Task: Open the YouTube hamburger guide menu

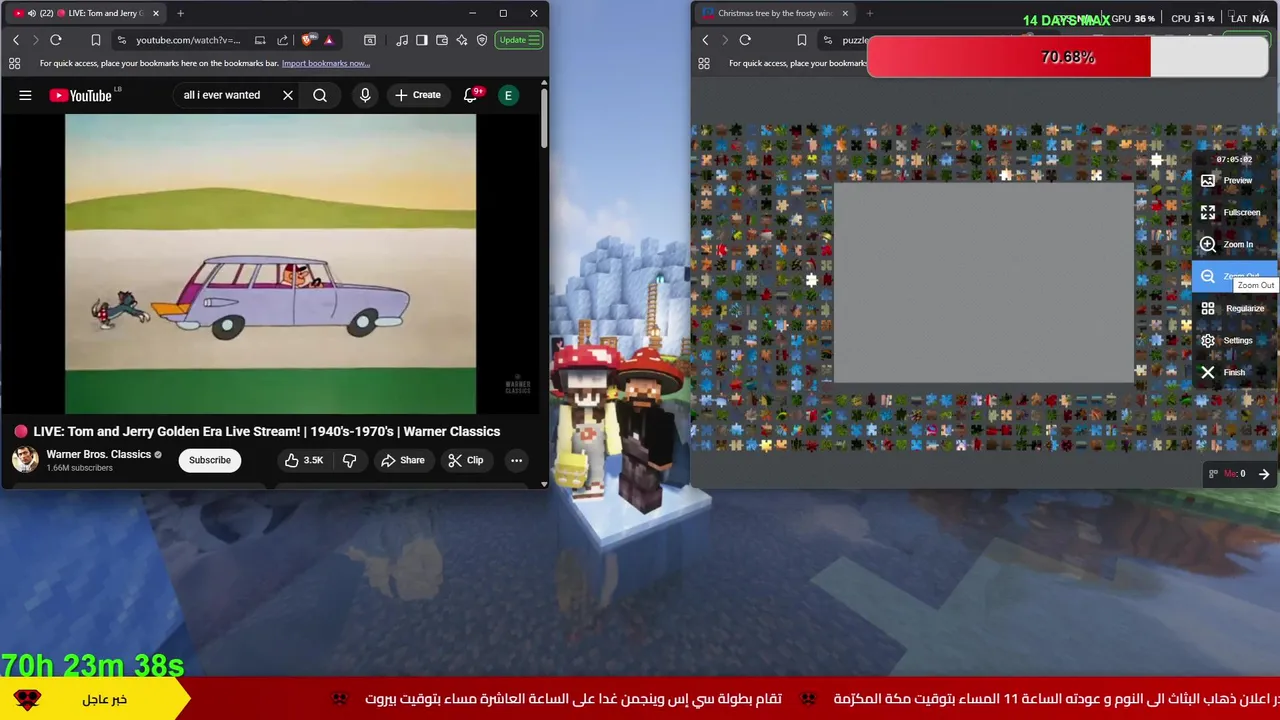Action: 25,95
